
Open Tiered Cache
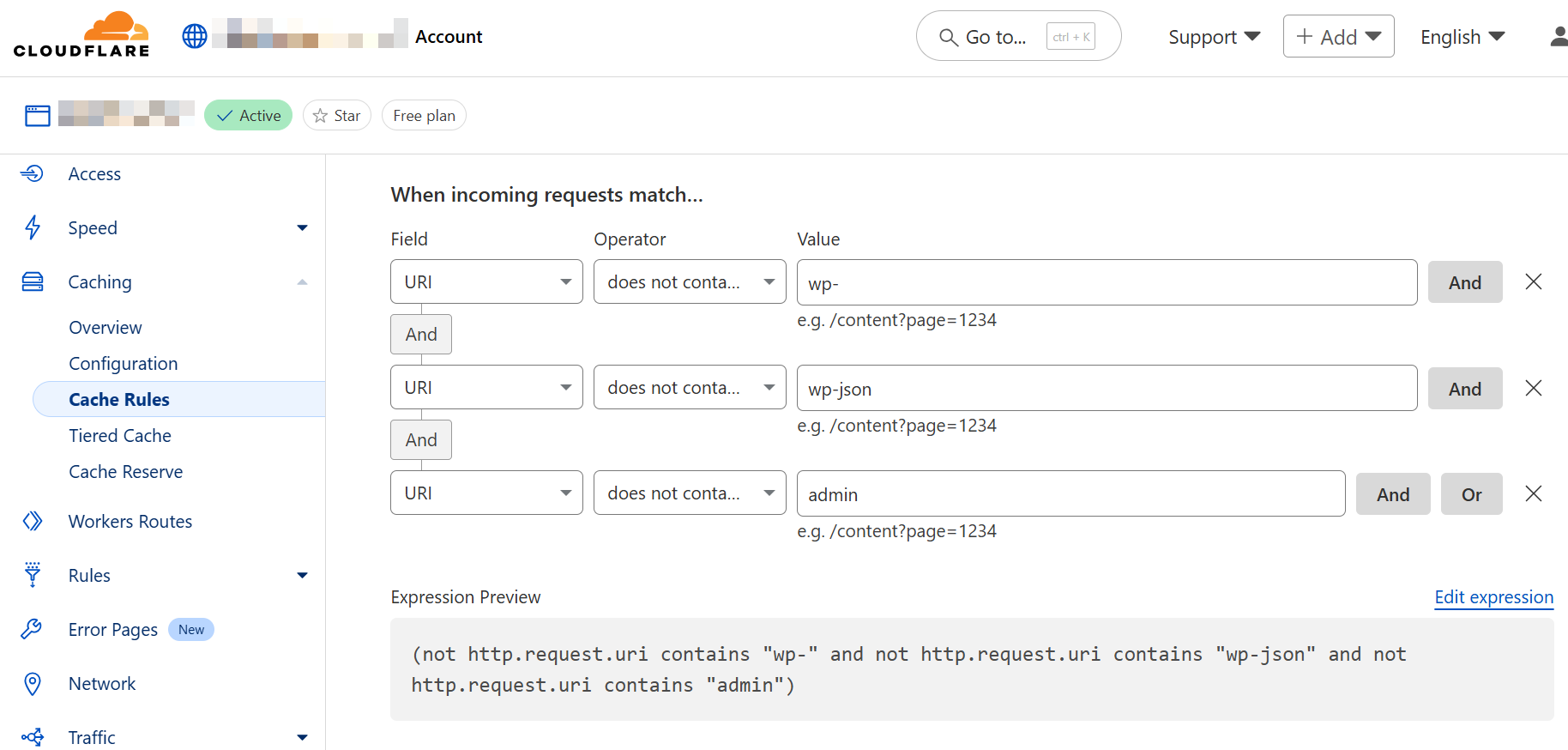pyautogui.click(x=120, y=436)
